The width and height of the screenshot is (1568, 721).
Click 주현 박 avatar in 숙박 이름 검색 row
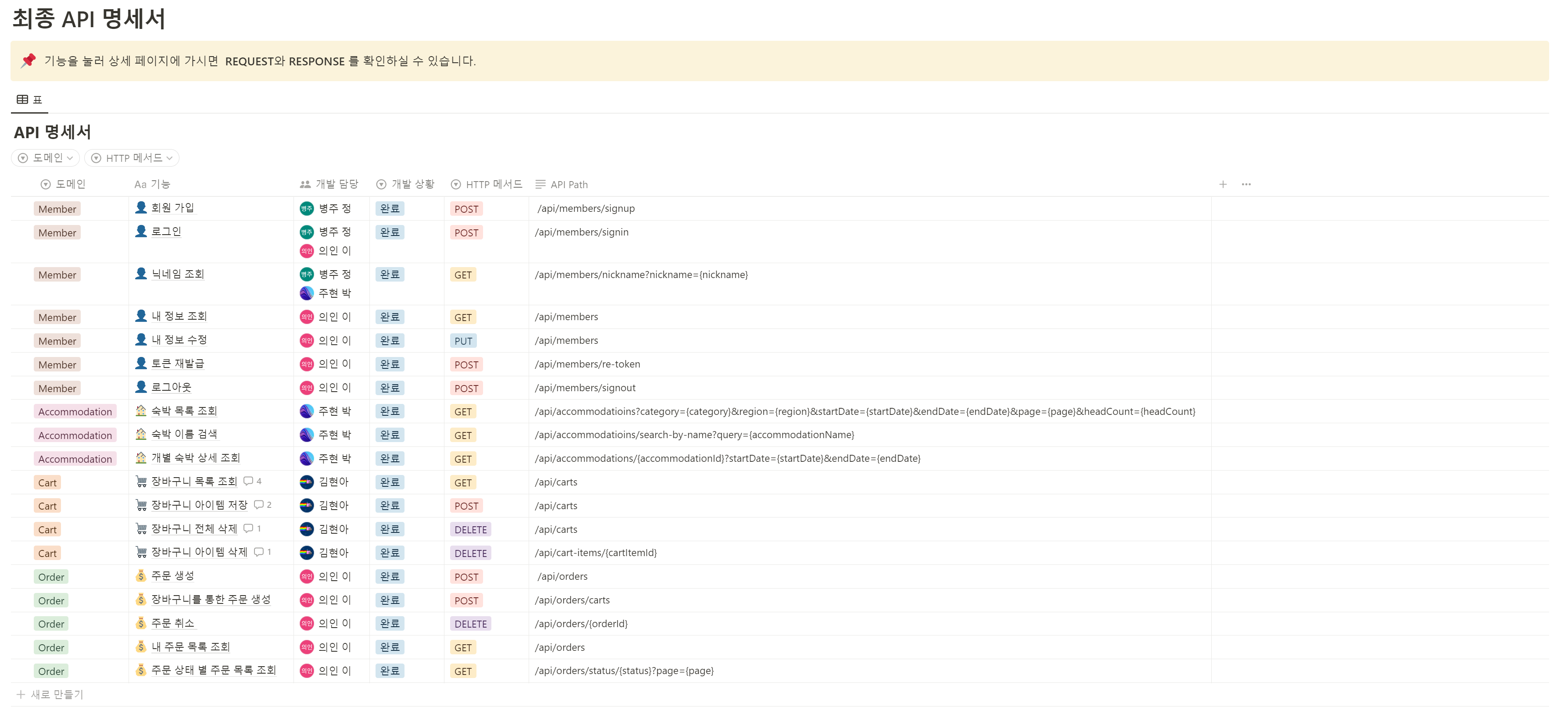coord(307,435)
